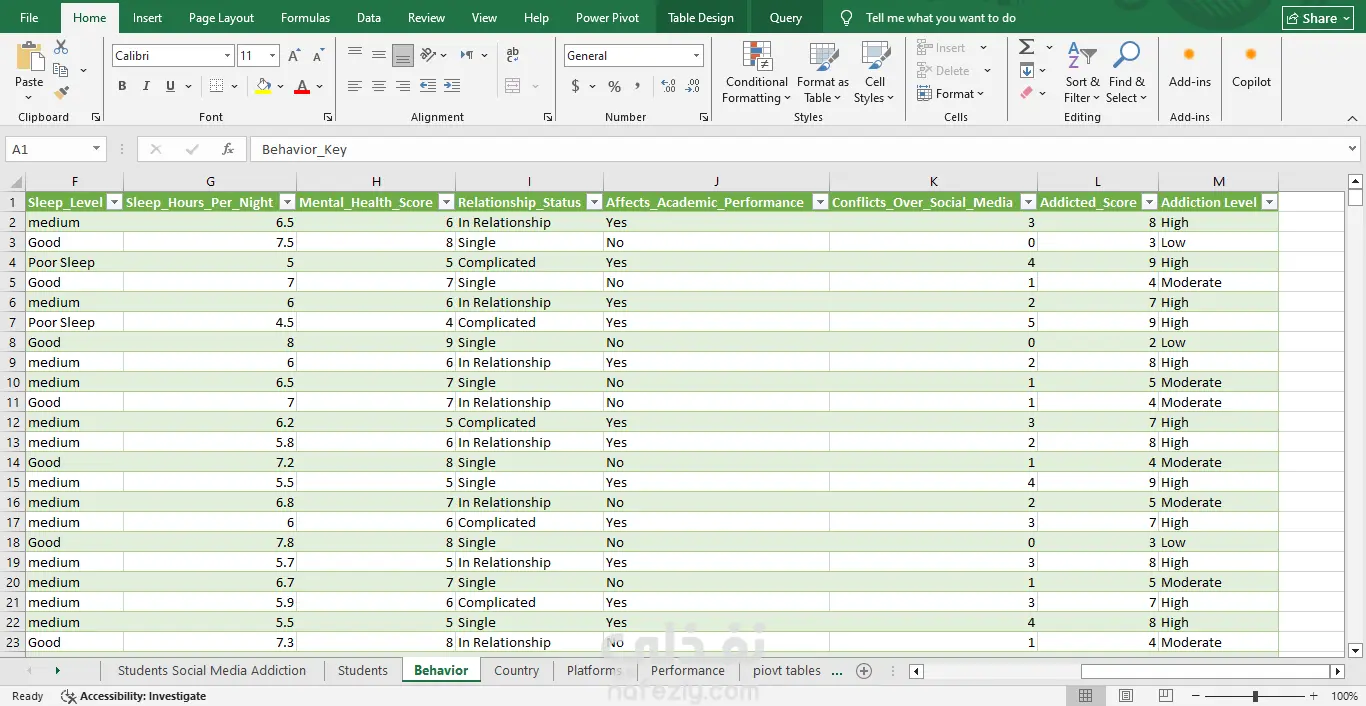The width and height of the screenshot is (1366, 706).
Task: Apply percent style
Action: 614,86
